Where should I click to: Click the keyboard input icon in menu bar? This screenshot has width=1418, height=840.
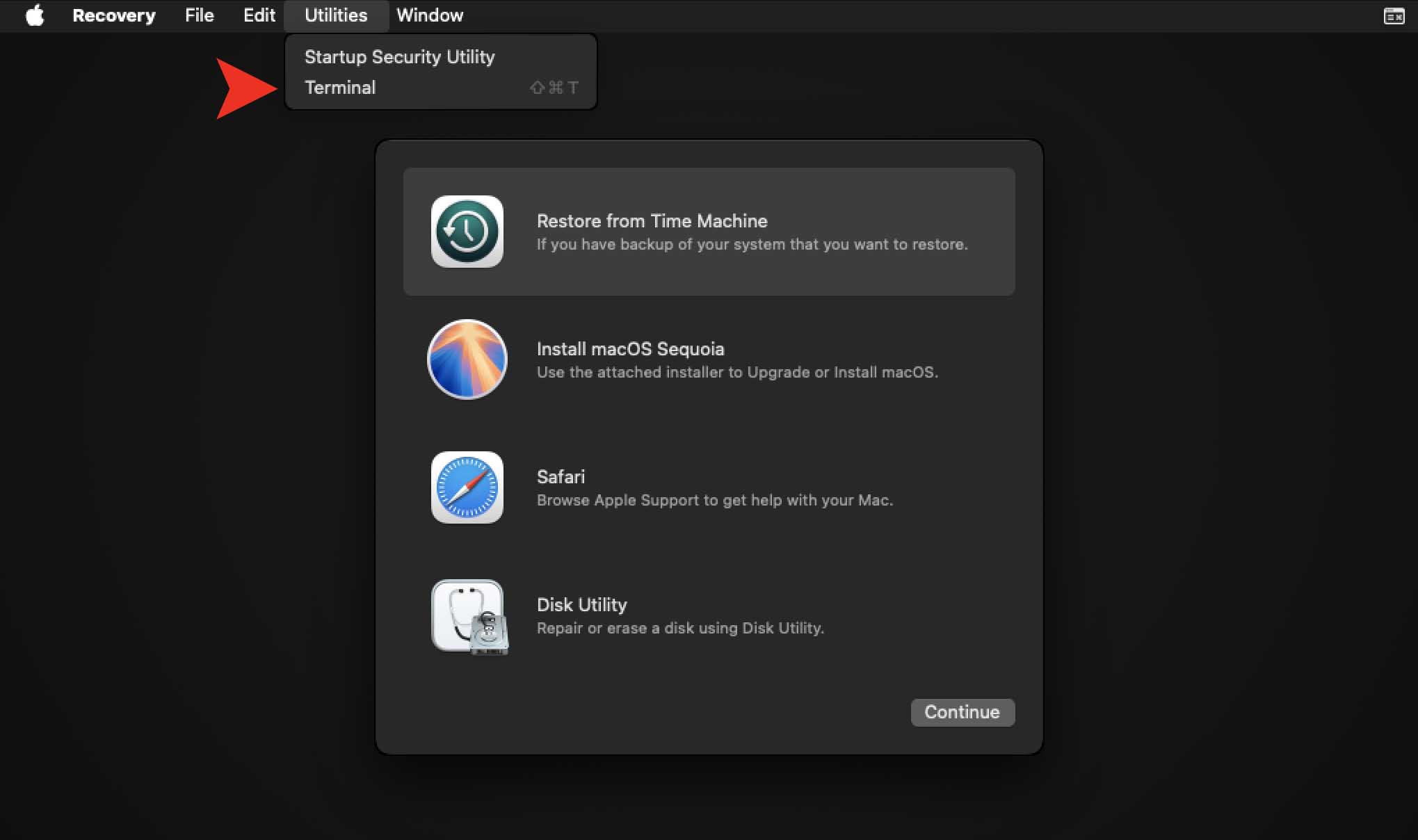tap(1394, 15)
